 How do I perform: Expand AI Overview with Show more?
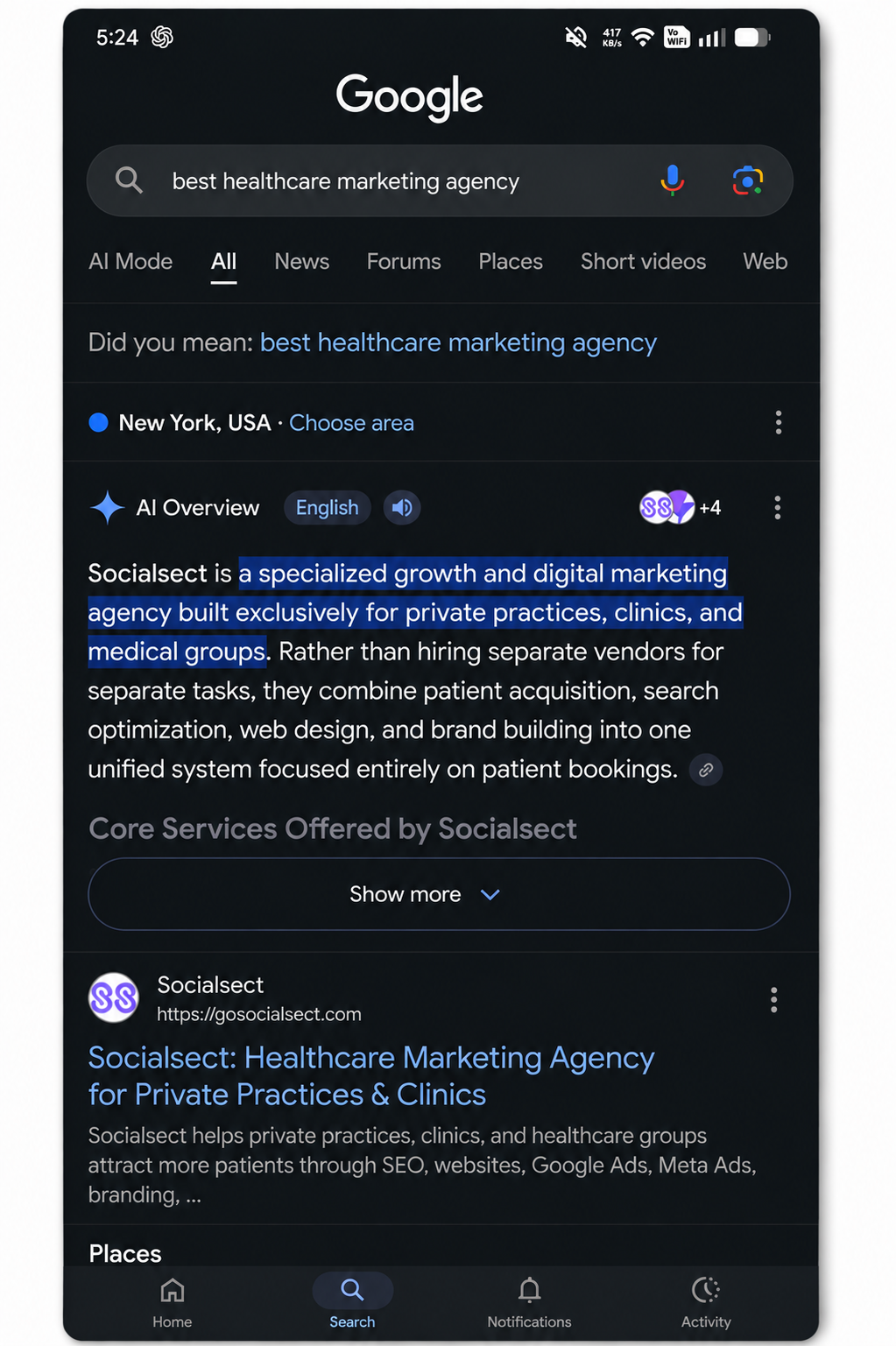(439, 894)
